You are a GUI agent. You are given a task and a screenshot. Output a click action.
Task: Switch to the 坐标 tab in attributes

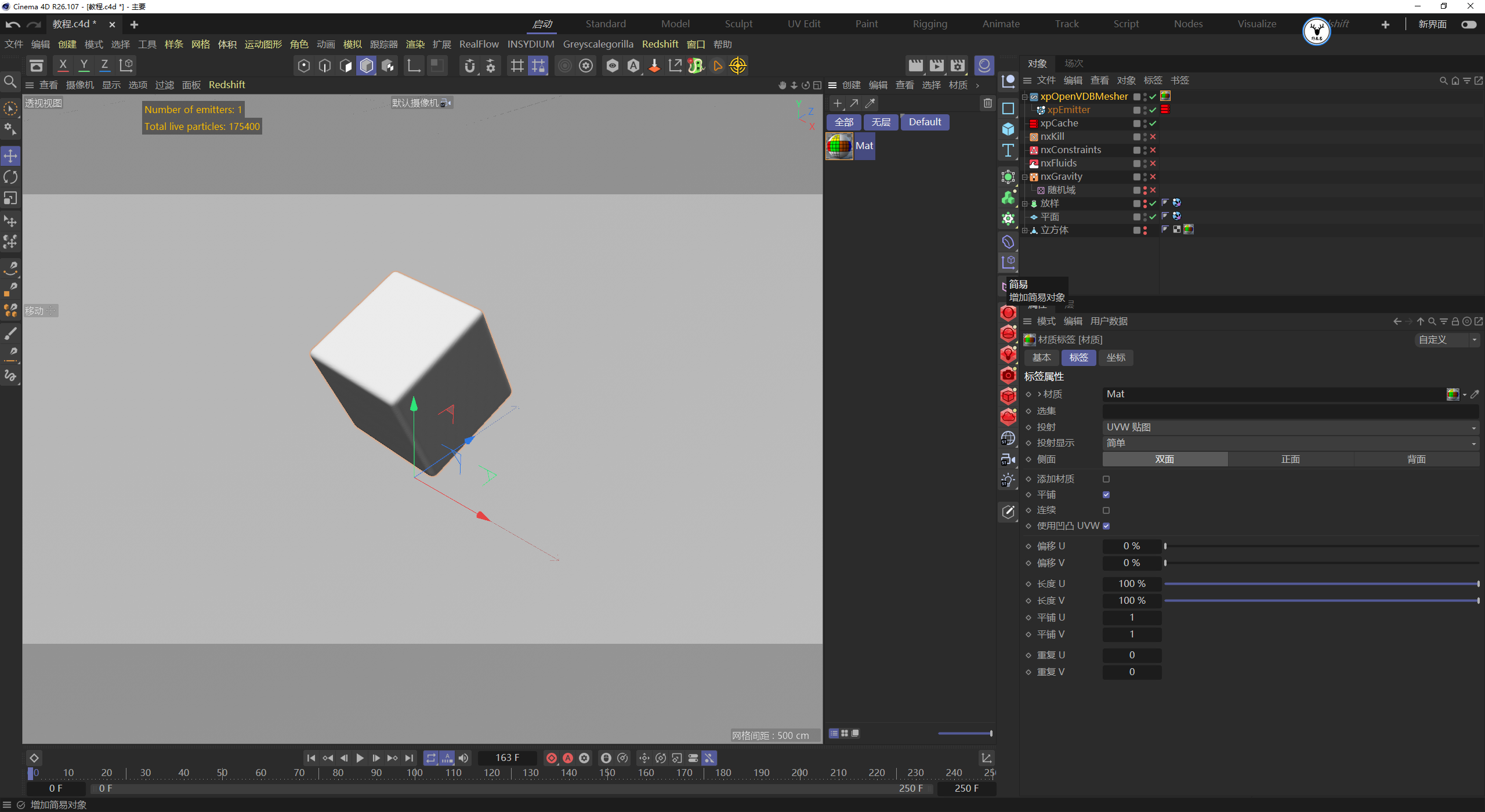pyautogui.click(x=1115, y=357)
